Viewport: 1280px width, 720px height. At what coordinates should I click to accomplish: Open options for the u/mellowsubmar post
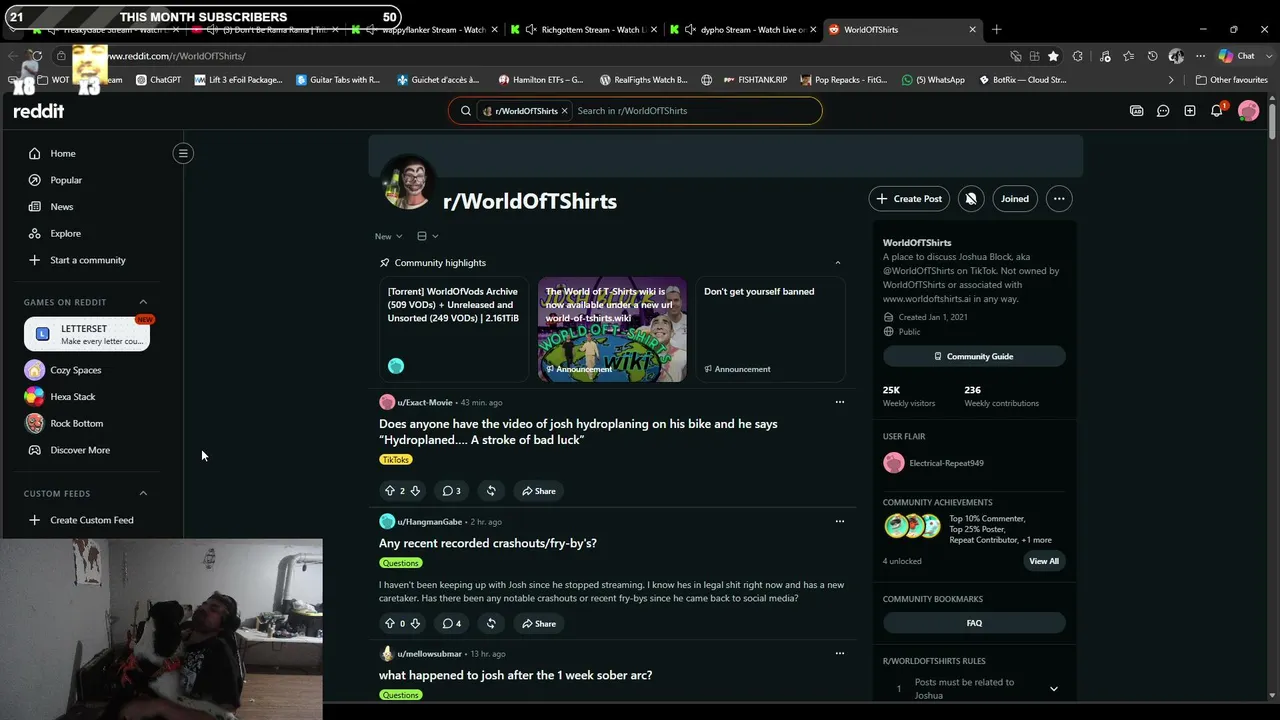(840, 653)
